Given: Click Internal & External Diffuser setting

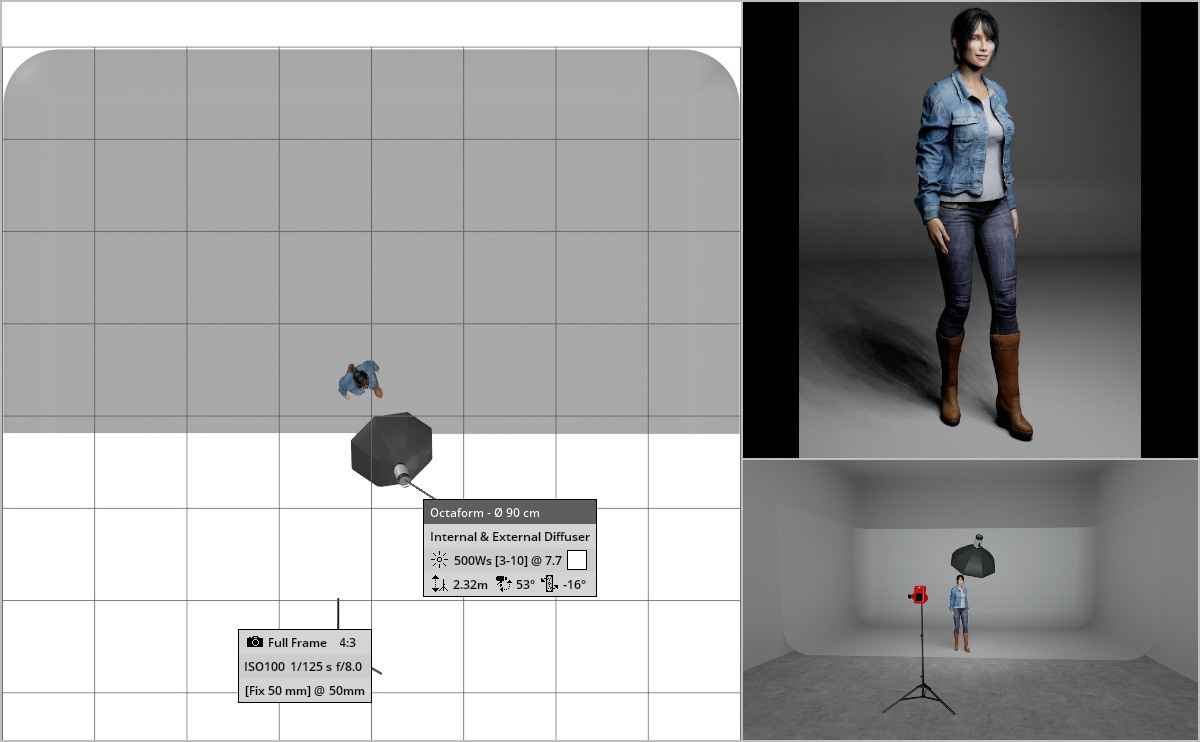Looking at the screenshot, I should [510, 537].
